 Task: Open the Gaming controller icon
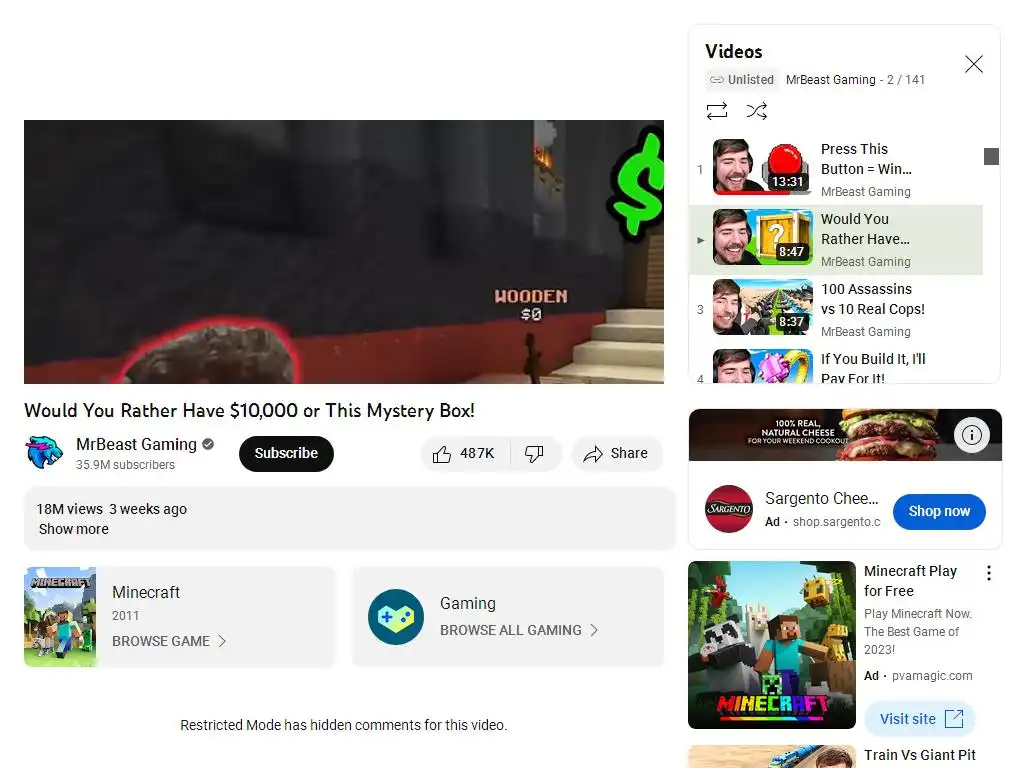click(396, 616)
